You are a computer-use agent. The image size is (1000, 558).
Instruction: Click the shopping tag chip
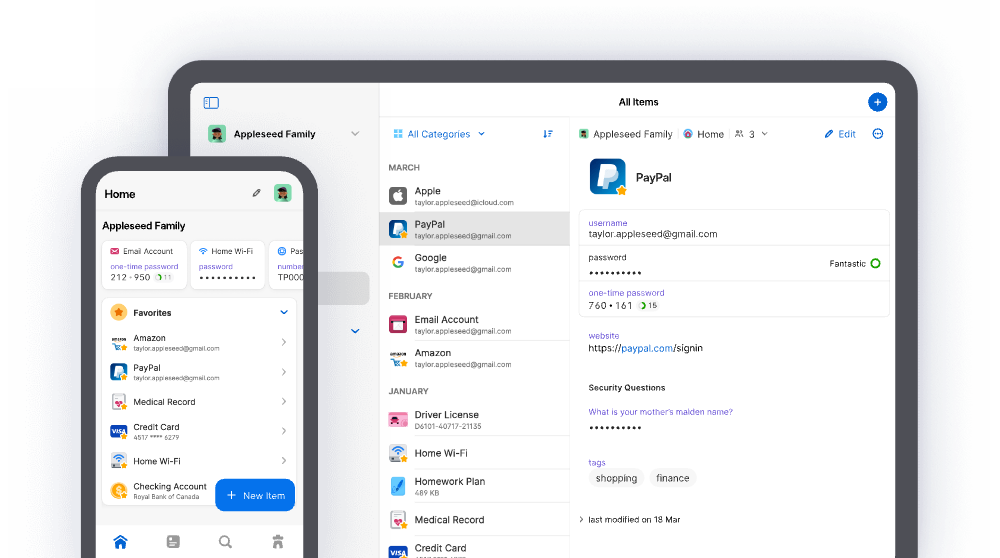coord(616,478)
